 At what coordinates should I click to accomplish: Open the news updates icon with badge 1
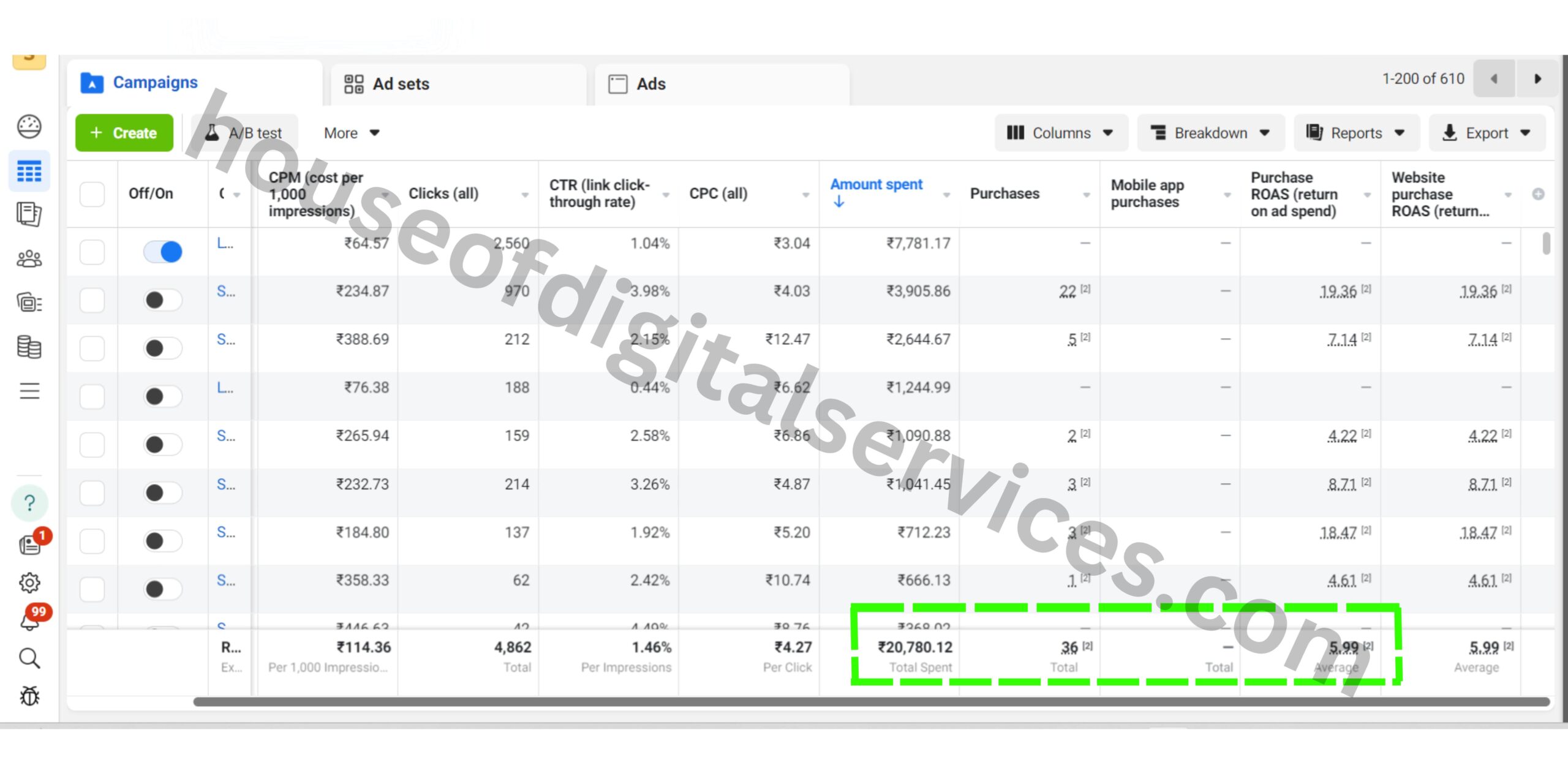coord(31,543)
